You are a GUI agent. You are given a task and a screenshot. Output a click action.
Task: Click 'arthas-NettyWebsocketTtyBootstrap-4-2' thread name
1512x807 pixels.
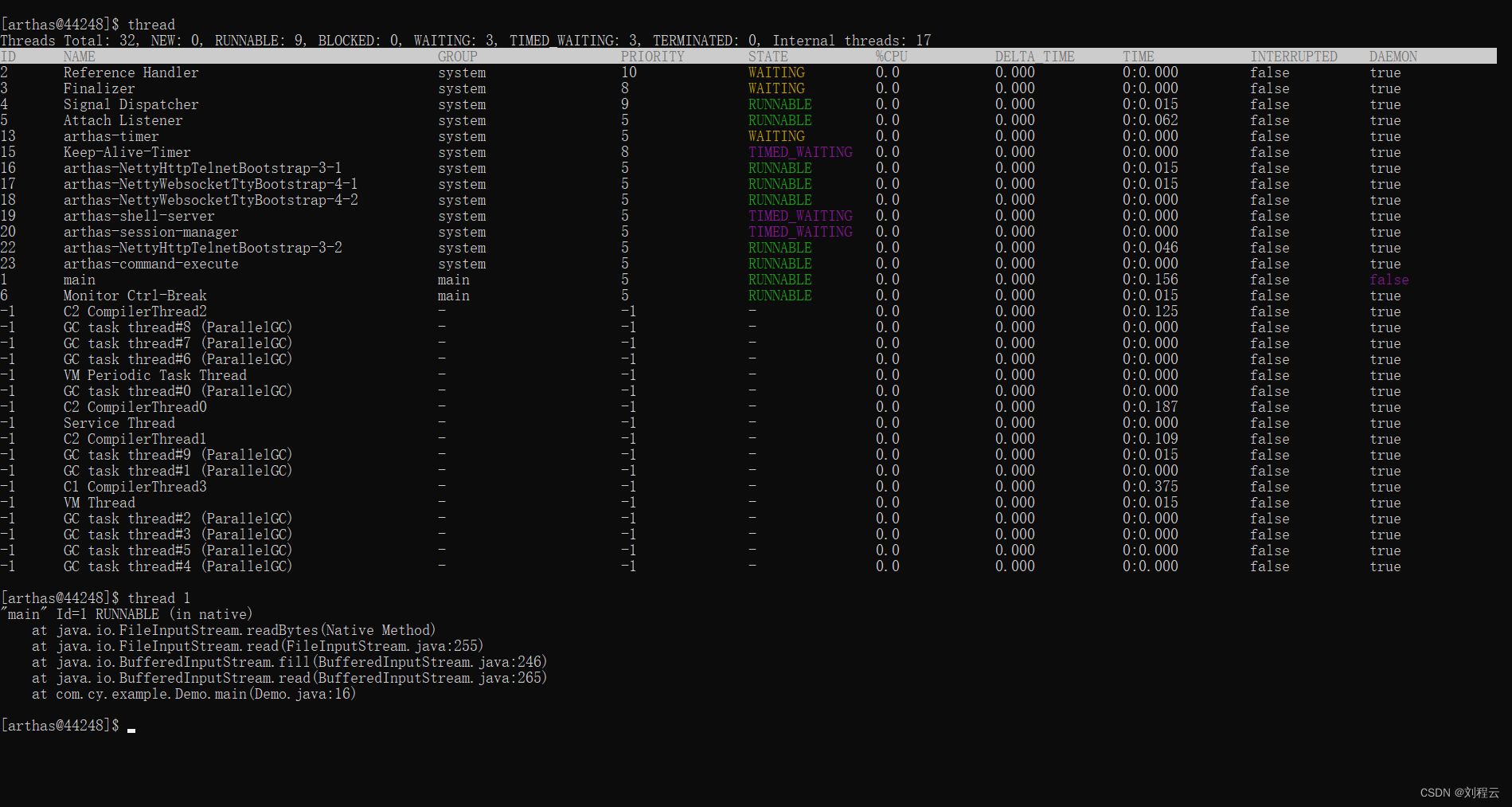(211, 200)
